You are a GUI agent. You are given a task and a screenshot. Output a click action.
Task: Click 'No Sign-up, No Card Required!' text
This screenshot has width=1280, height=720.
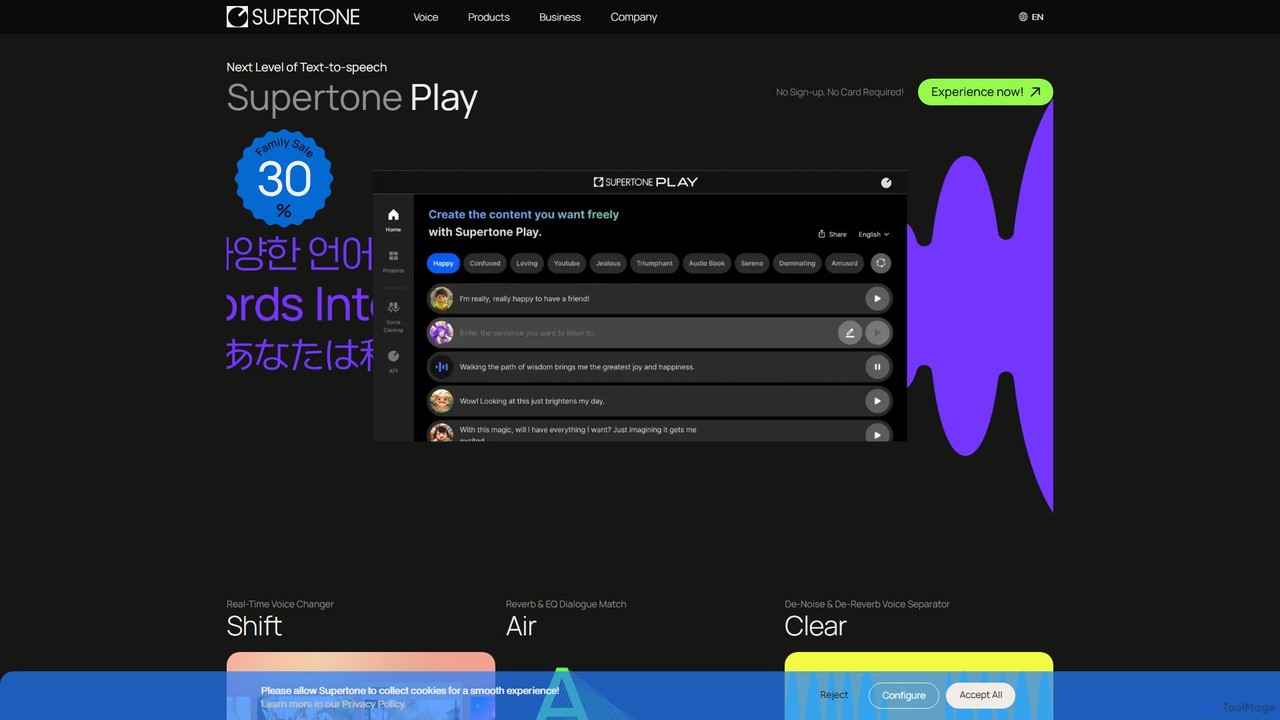(840, 92)
